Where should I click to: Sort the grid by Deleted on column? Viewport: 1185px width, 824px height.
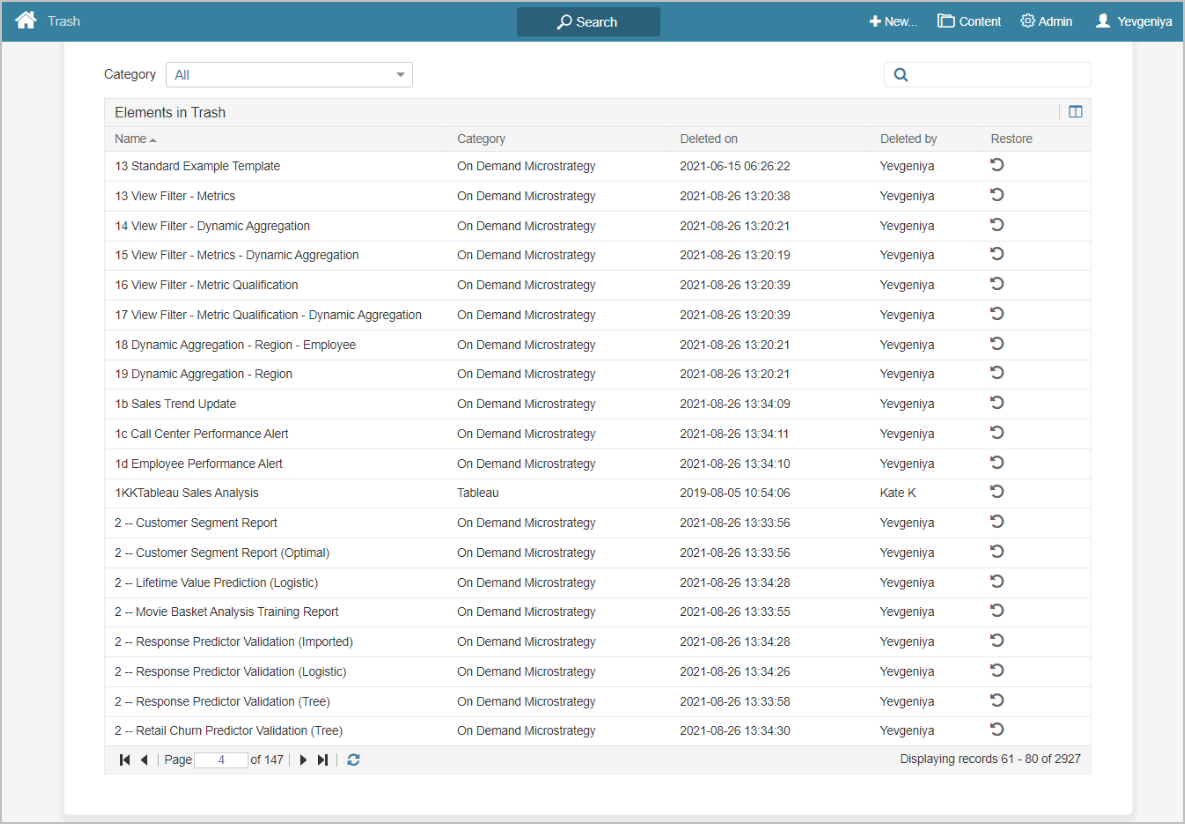(709, 139)
